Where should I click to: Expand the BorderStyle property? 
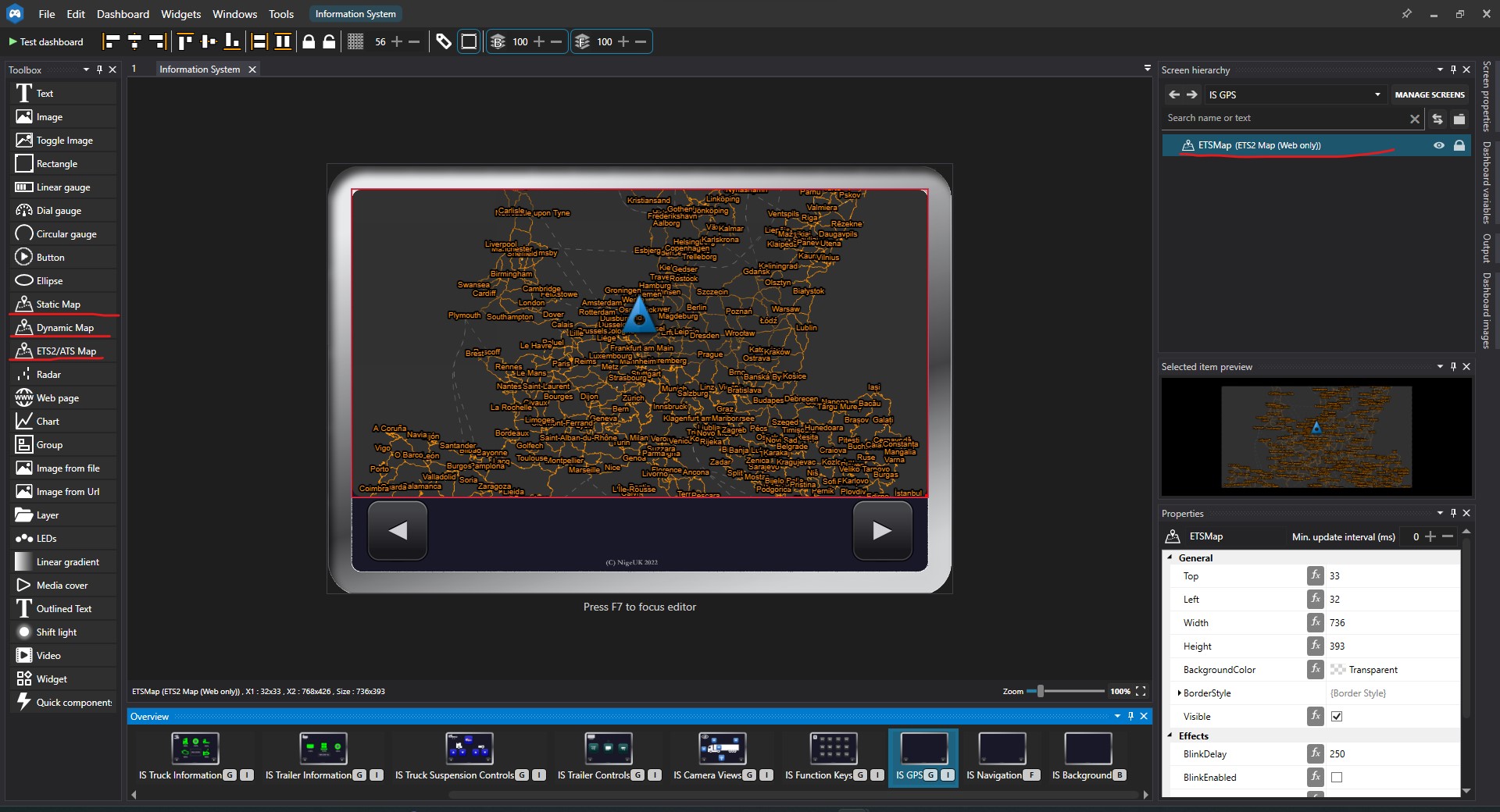[1179, 693]
